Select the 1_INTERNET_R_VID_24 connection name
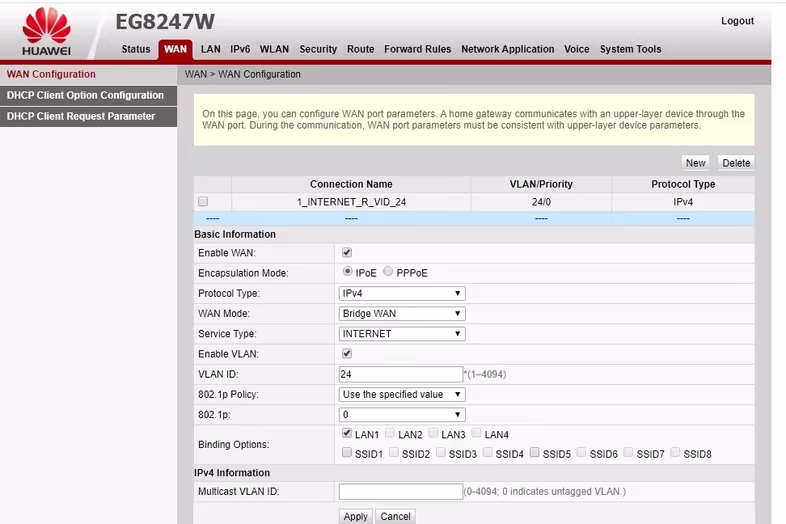Viewport: 786px width, 524px height. (351, 202)
